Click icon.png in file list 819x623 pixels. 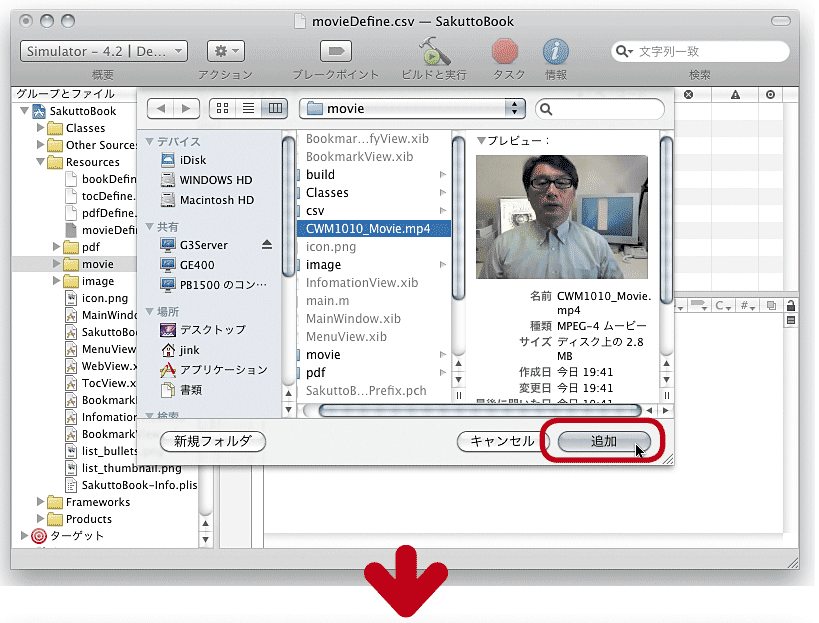point(331,247)
